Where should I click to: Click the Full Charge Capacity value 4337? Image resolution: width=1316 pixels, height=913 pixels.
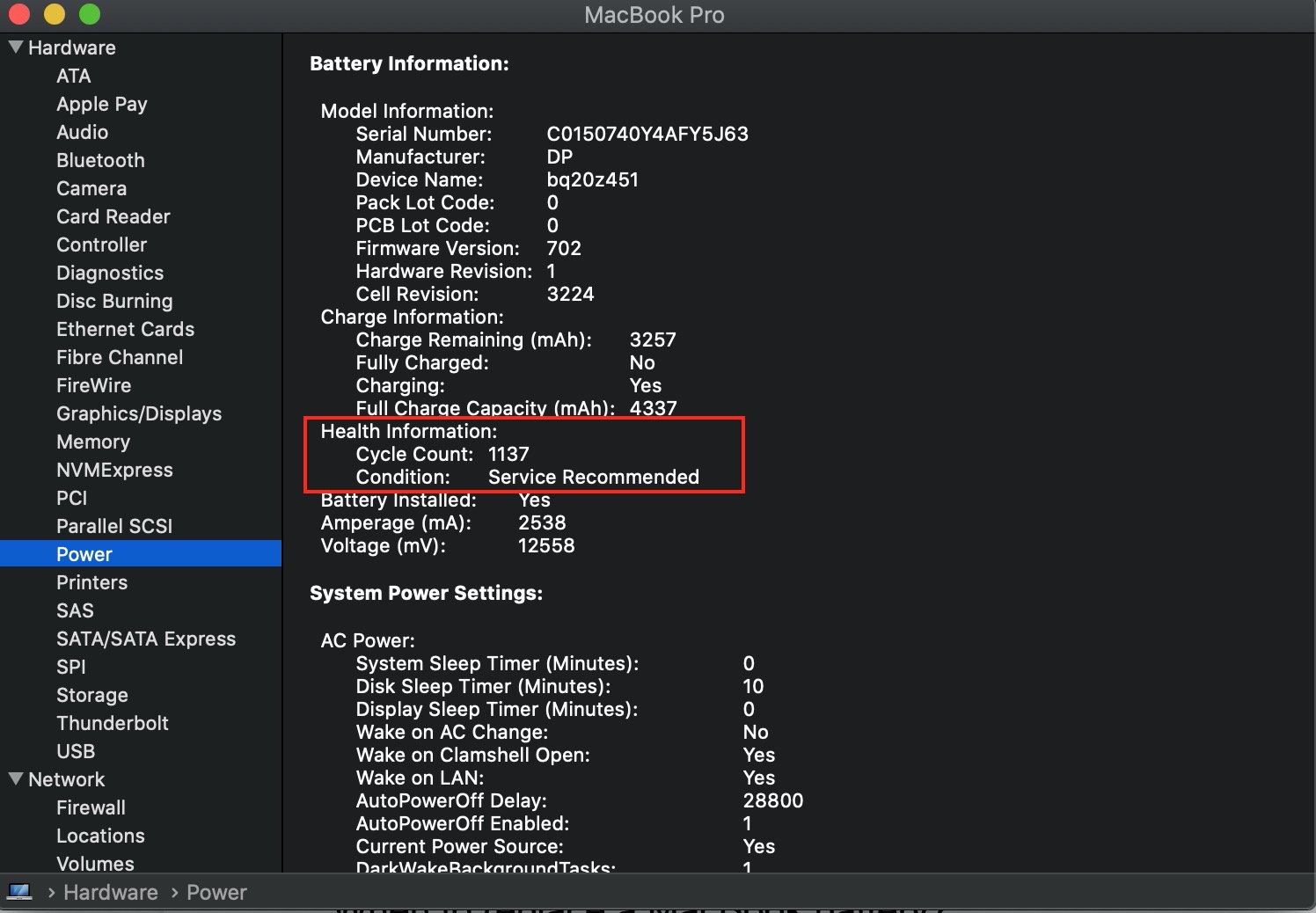click(x=654, y=408)
